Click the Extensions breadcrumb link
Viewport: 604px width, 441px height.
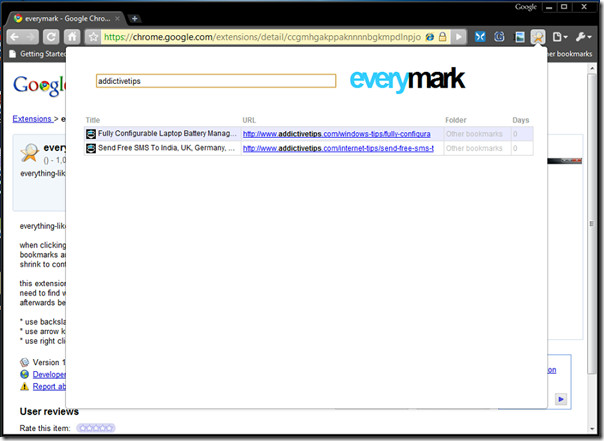[x=32, y=119]
